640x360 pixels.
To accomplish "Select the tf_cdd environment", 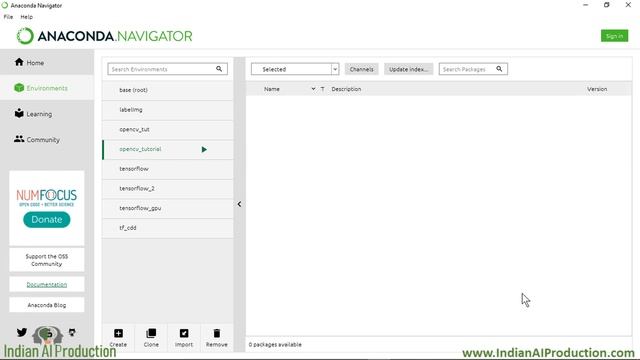I will pos(168,227).
